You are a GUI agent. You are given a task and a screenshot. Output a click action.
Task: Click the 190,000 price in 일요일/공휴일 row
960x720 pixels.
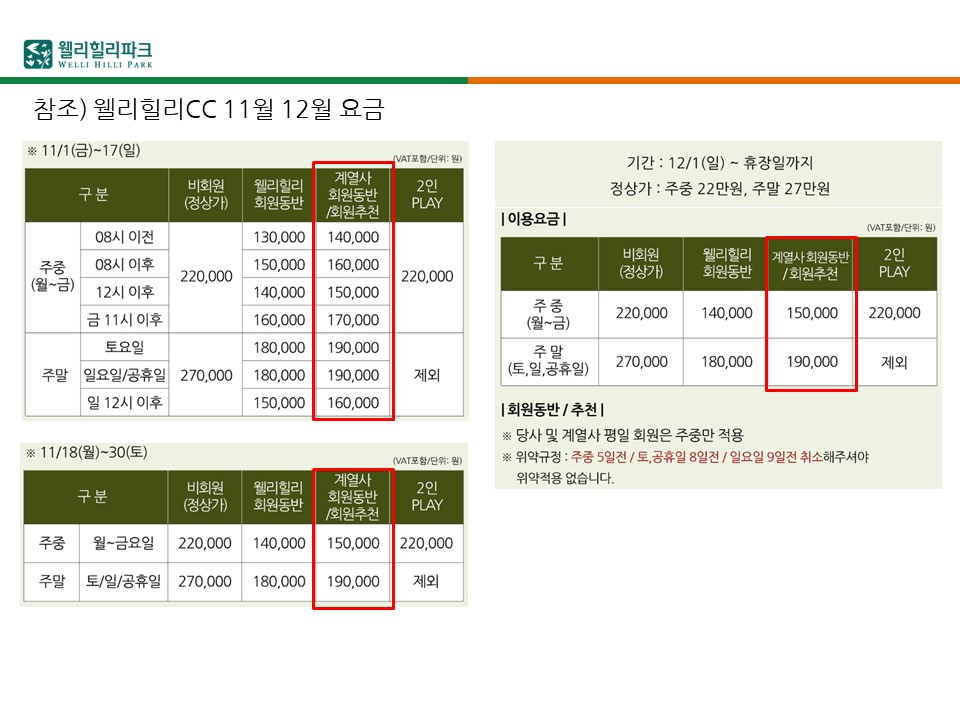click(x=353, y=375)
